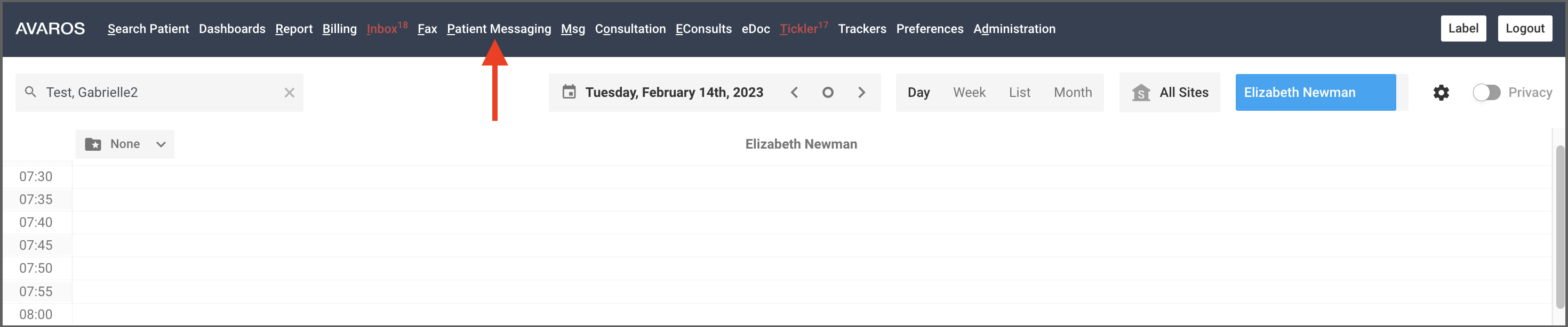Image resolution: width=1568 pixels, height=327 pixels.
Task: Open the Elizabeth Newman provider selector
Action: click(x=1315, y=92)
